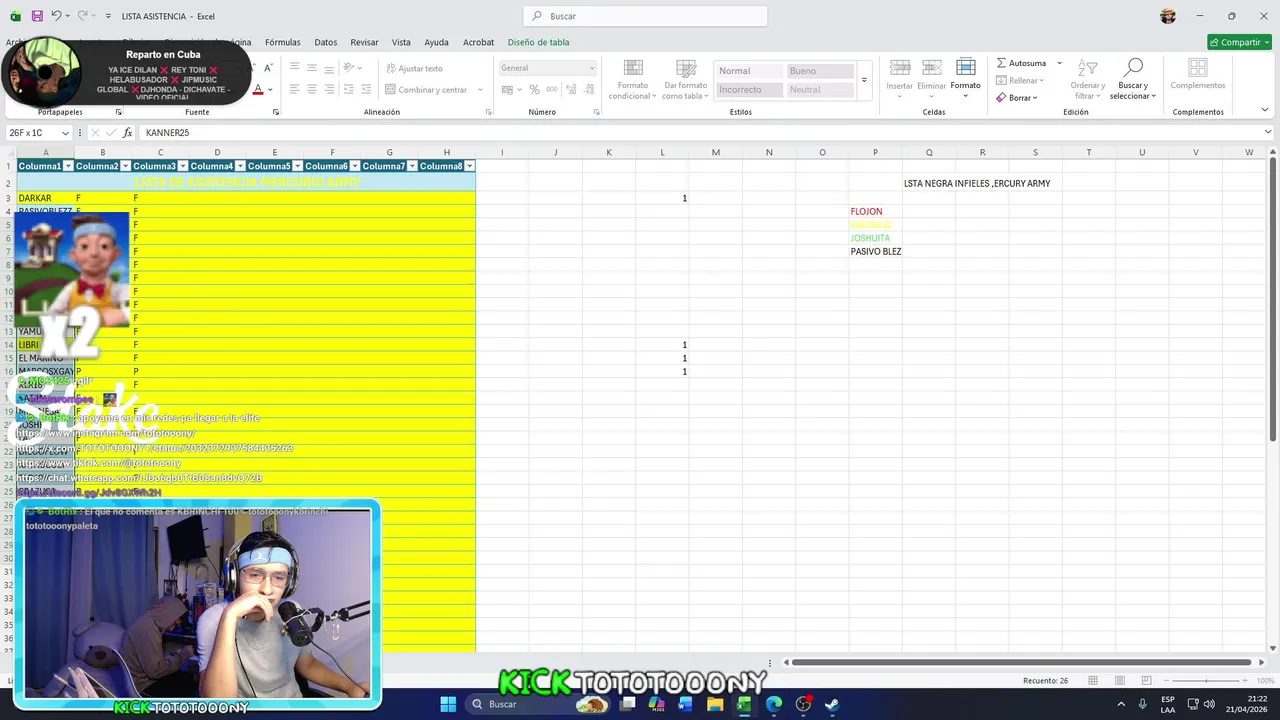This screenshot has width=1280, height=720.
Task: Align text left in Alineación group
Action: 294,90
